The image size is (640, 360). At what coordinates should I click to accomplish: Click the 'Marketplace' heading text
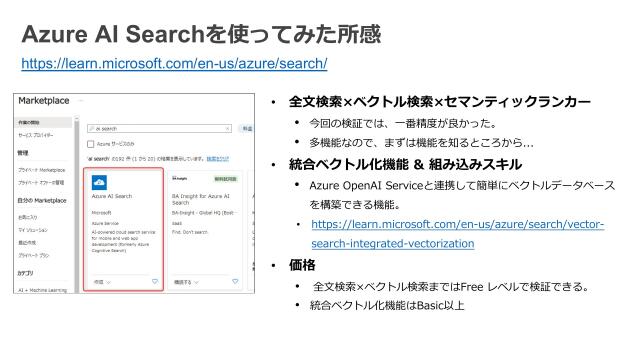click(x=44, y=101)
